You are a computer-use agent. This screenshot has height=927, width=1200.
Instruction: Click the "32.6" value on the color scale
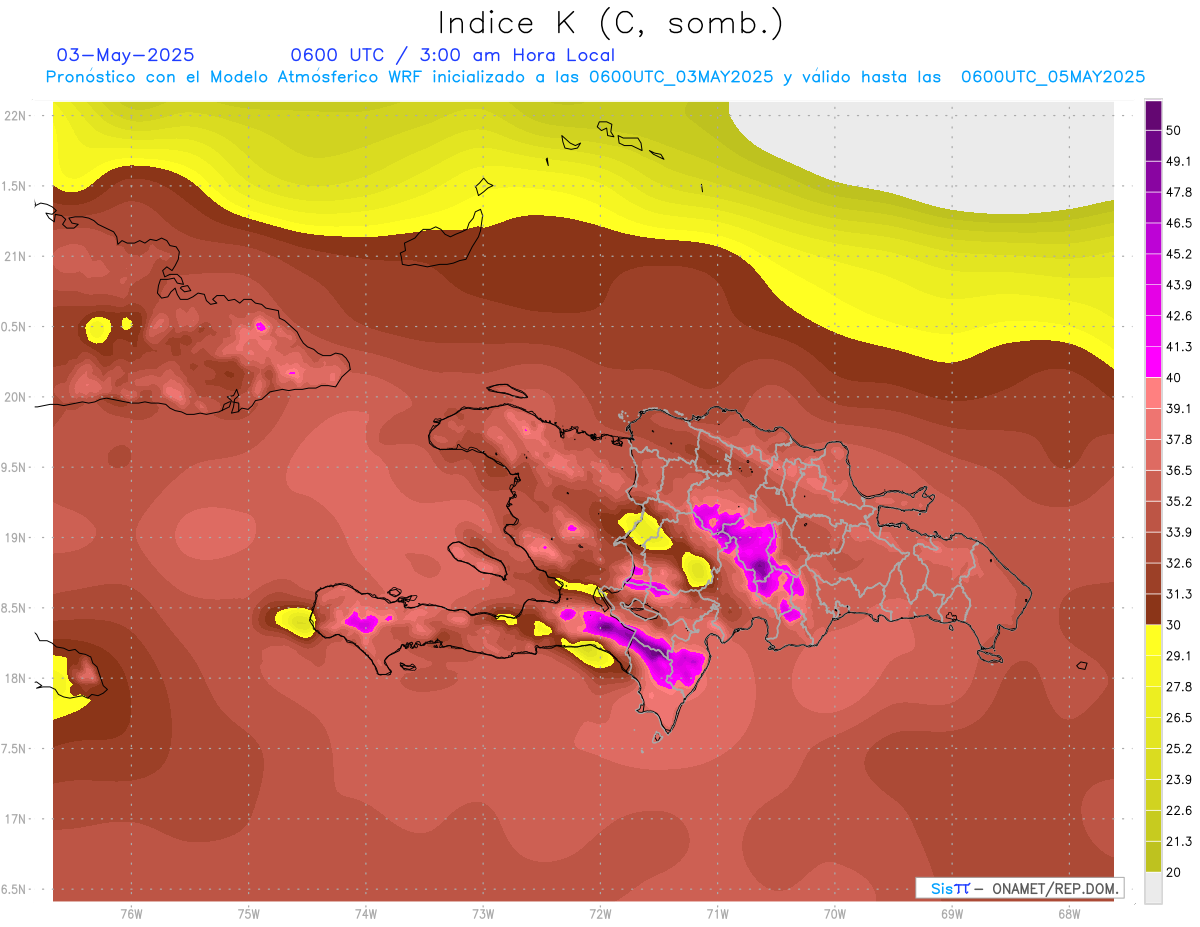[x=1180, y=563]
